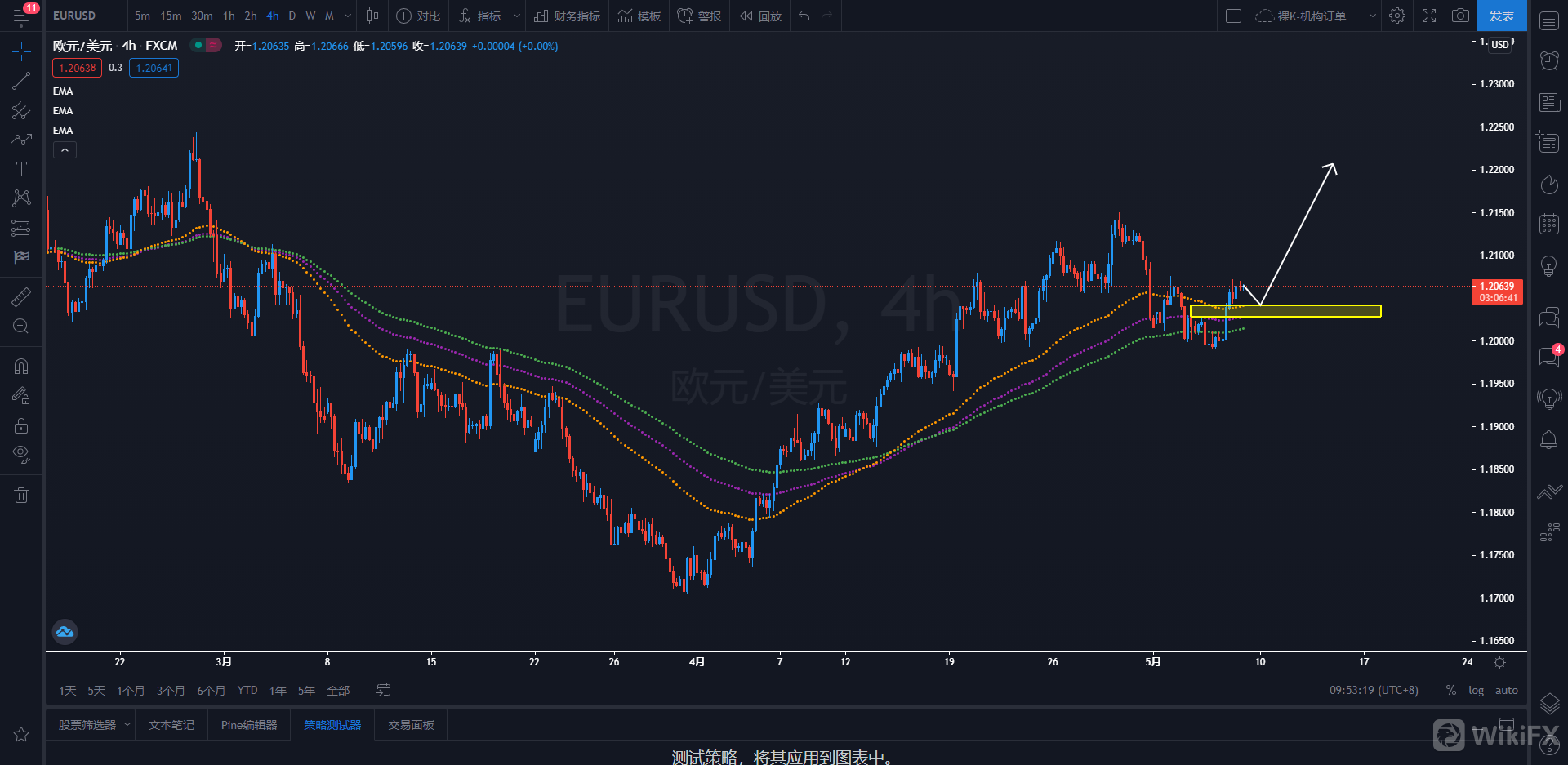
Task: Toggle the lock all drawings tool
Action: [21, 425]
